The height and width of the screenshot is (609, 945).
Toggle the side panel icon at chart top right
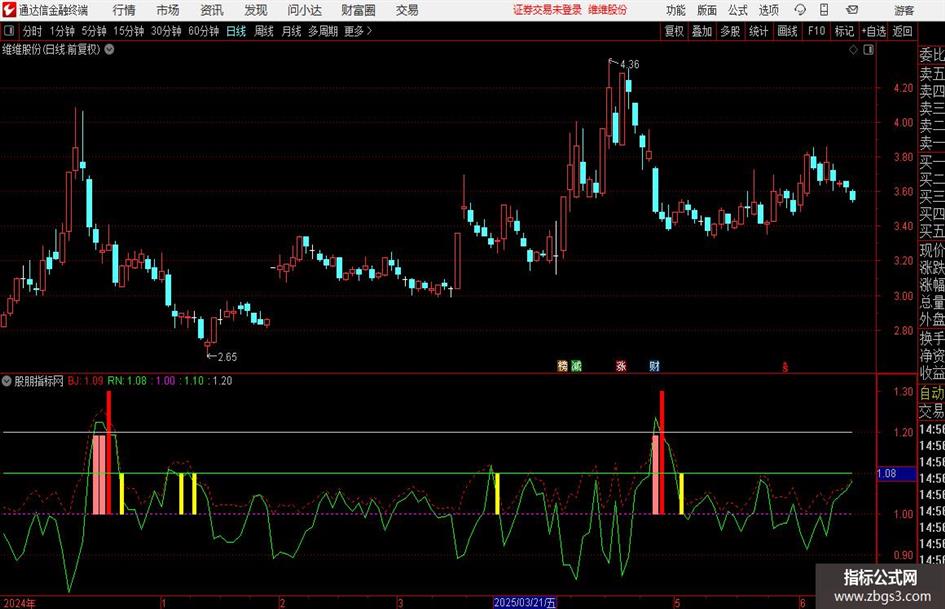pyautogui.click(x=868, y=50)
